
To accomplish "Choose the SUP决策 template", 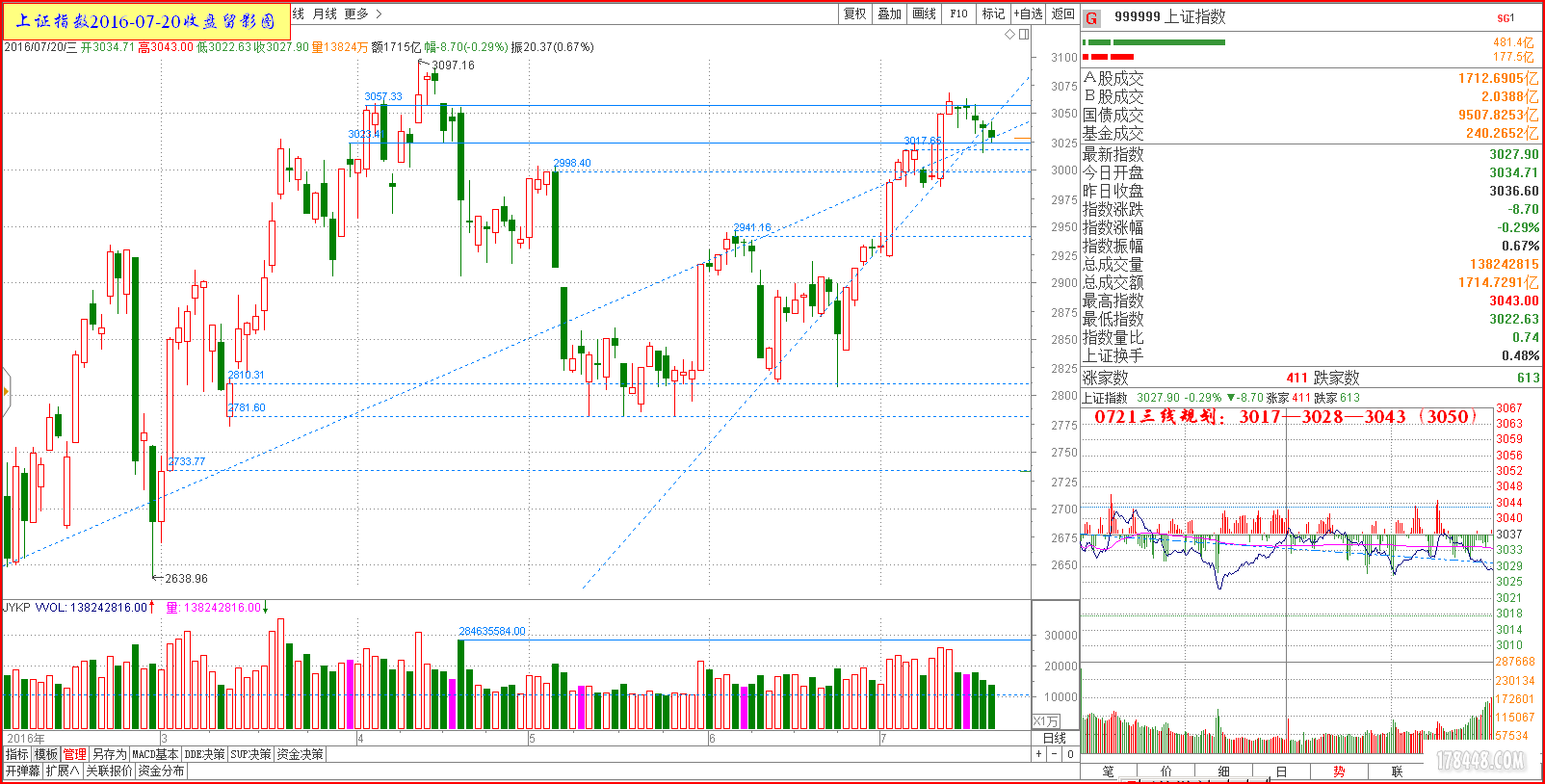I will [250, 754].
